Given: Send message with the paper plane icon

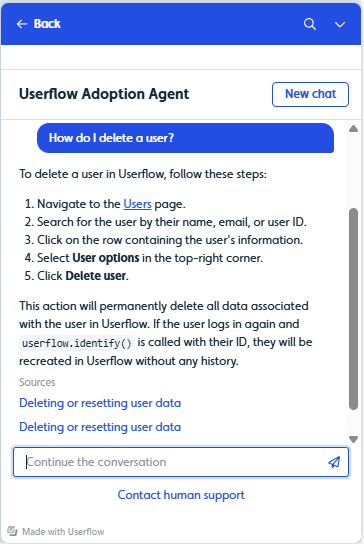Looking at the screenshot, I should pos(334,462).
